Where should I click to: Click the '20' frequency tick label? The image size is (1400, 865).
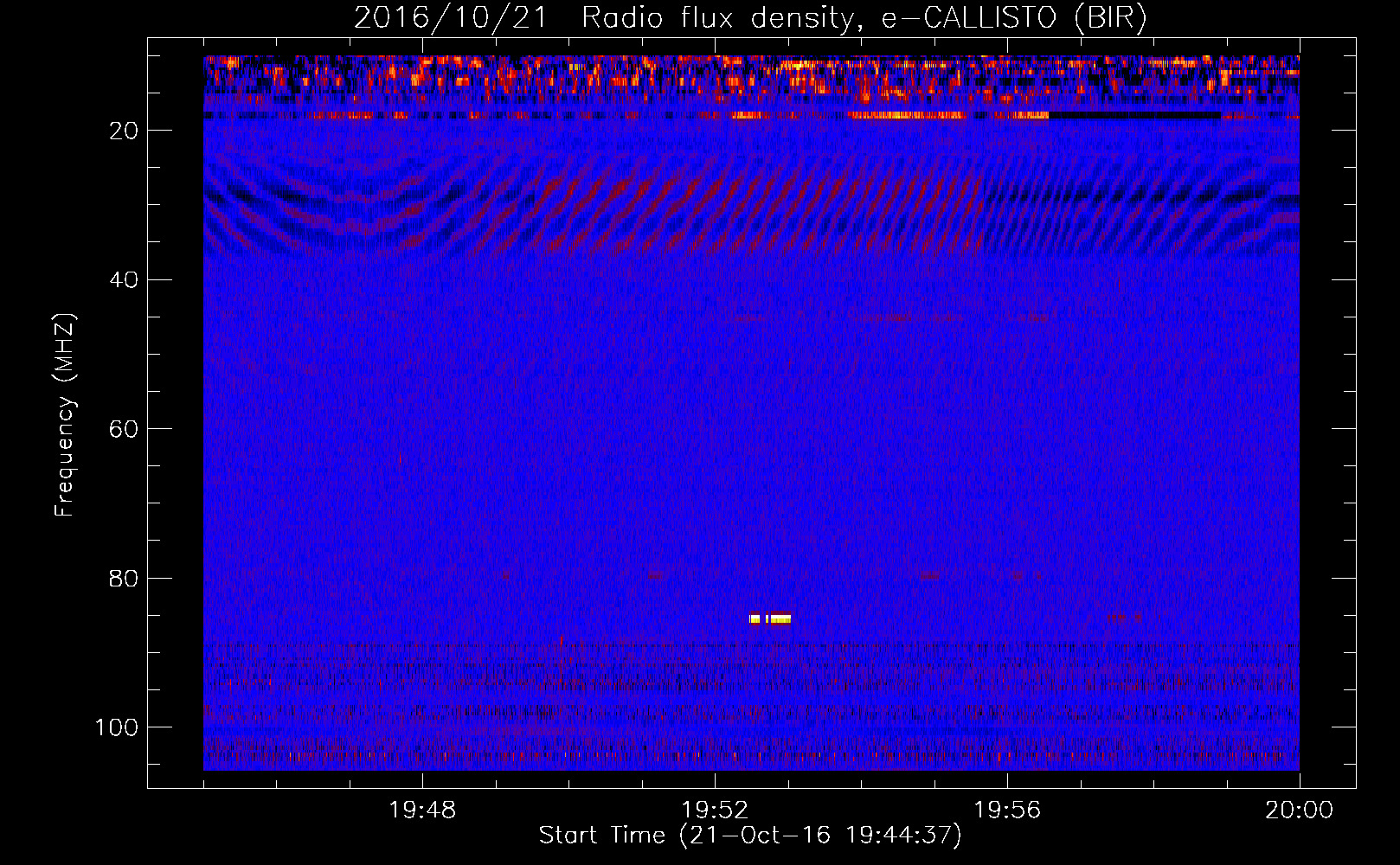[125, 131]
